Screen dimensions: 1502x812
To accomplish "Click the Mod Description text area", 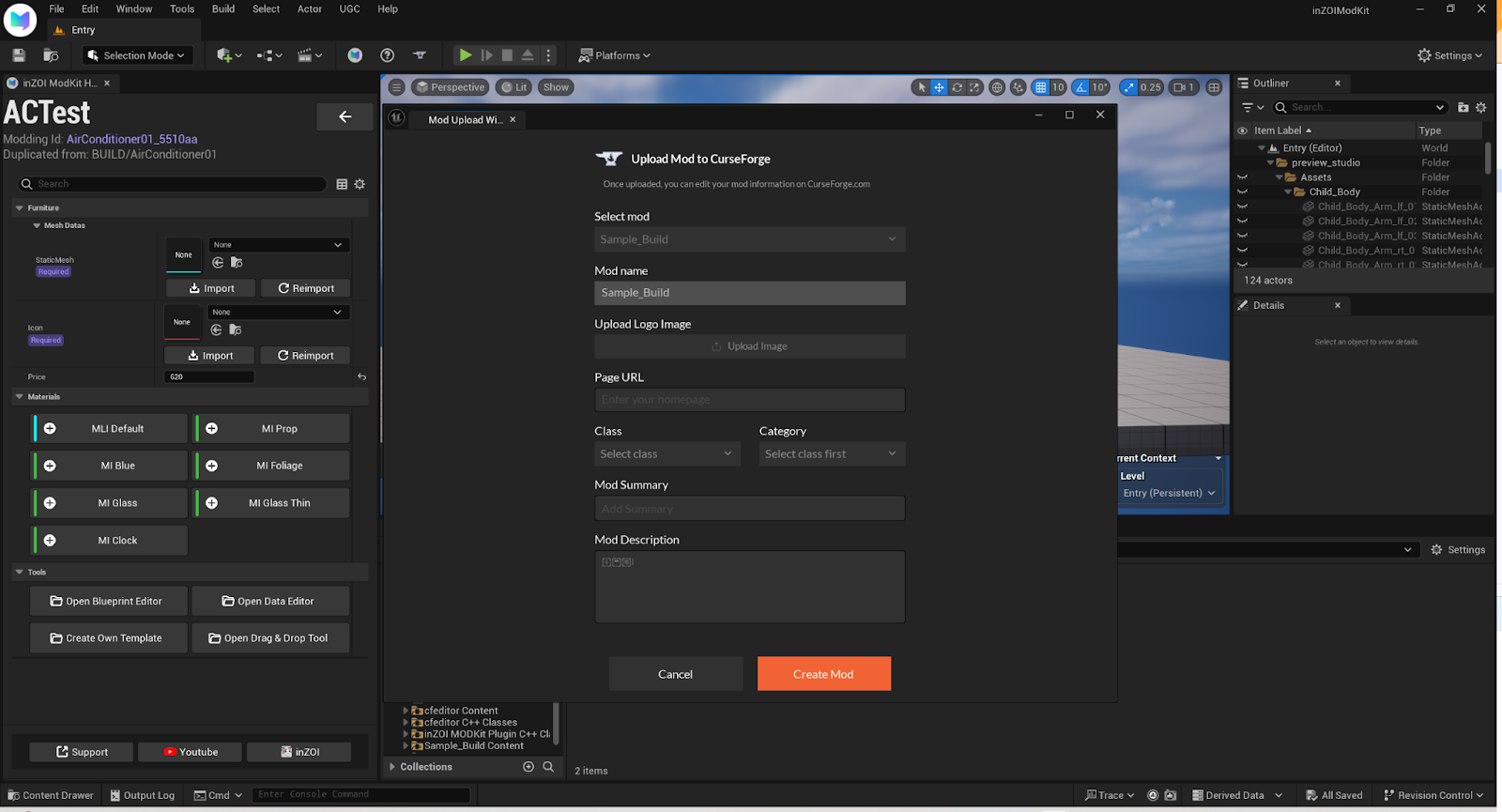I will pyautogui.click(x=749, y=587).
